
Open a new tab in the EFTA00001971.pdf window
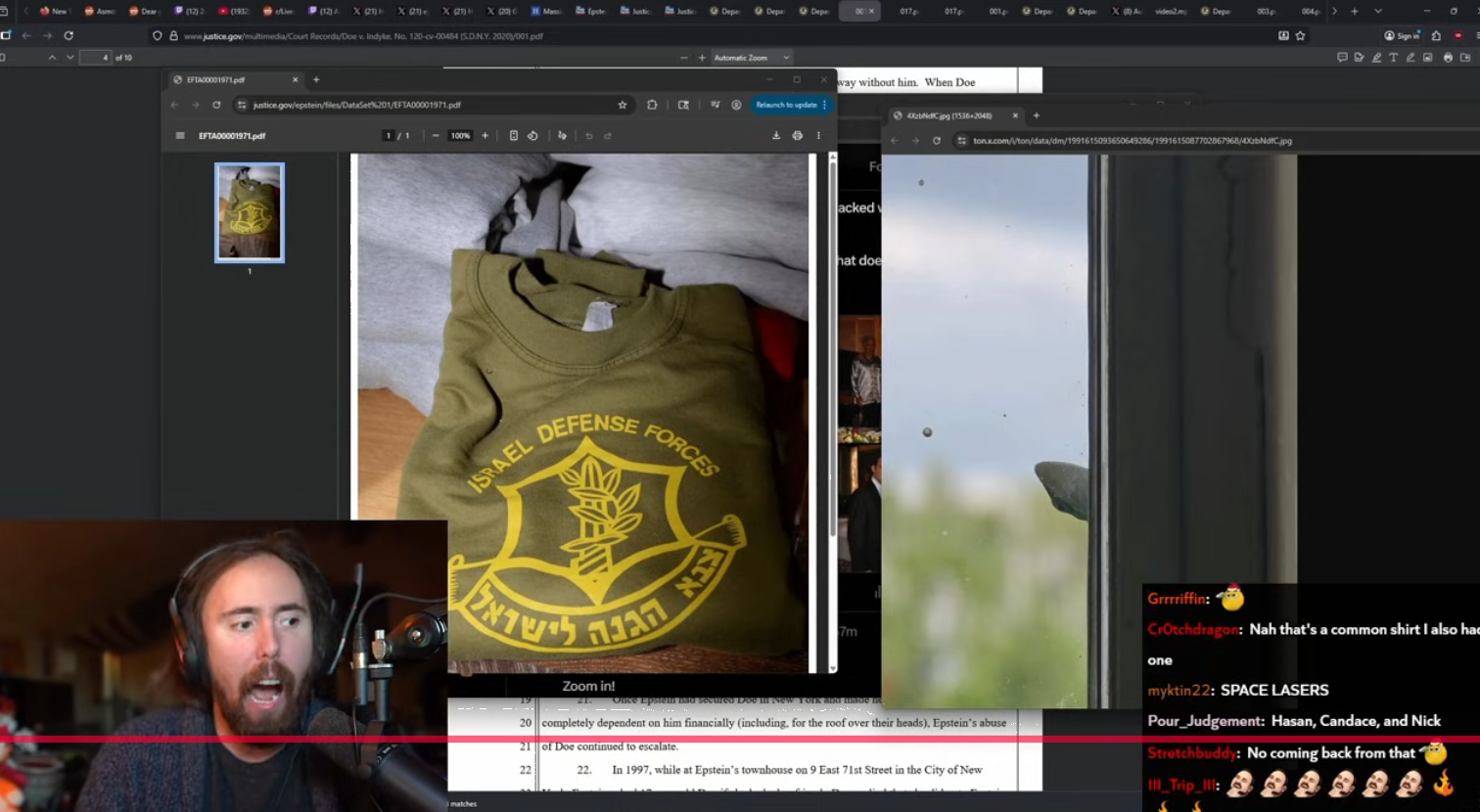click(316, 80)
